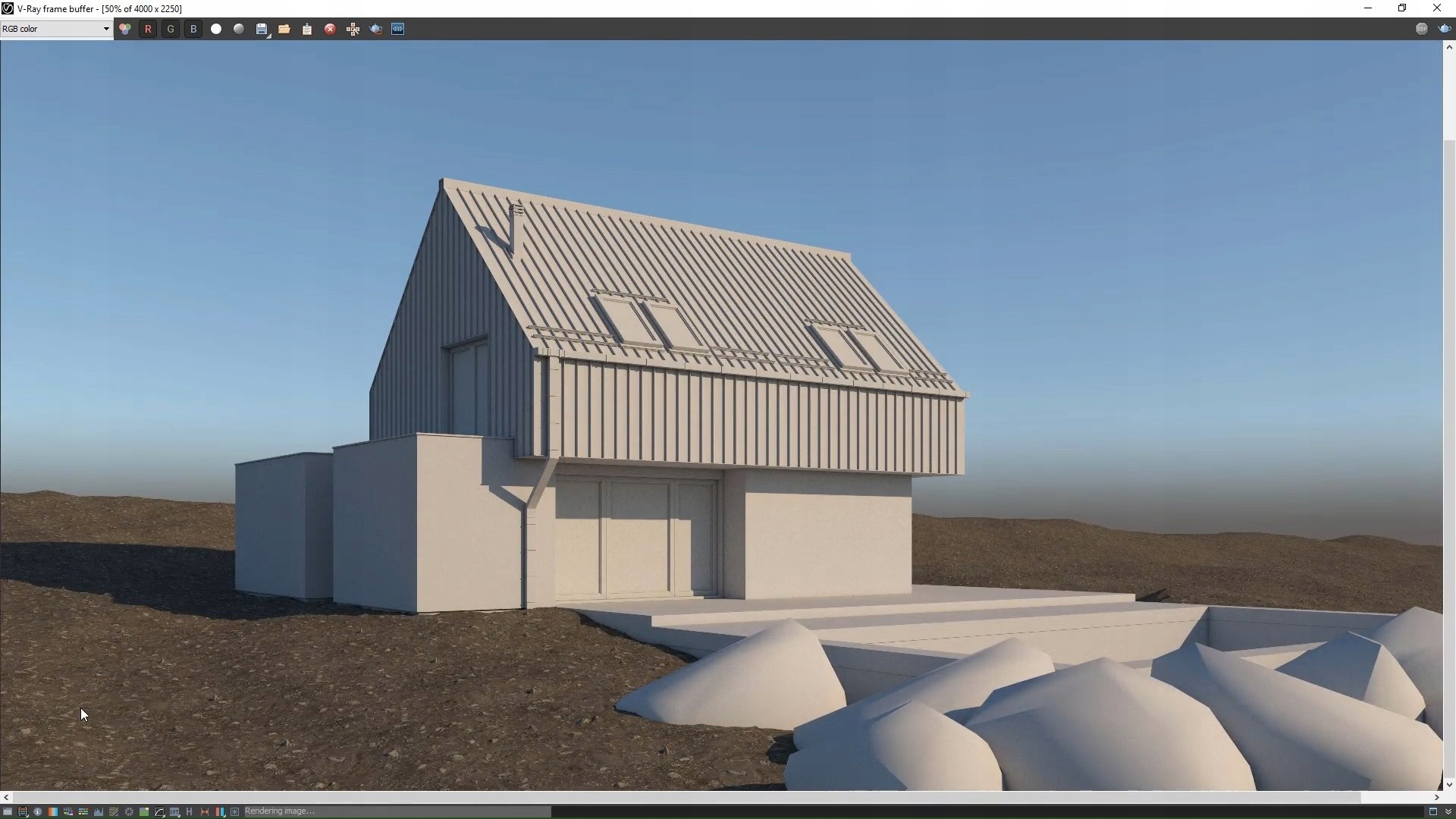1456x819 pixels.
Task: Start region render with teapot icon
Action: [x=375, y=29]
